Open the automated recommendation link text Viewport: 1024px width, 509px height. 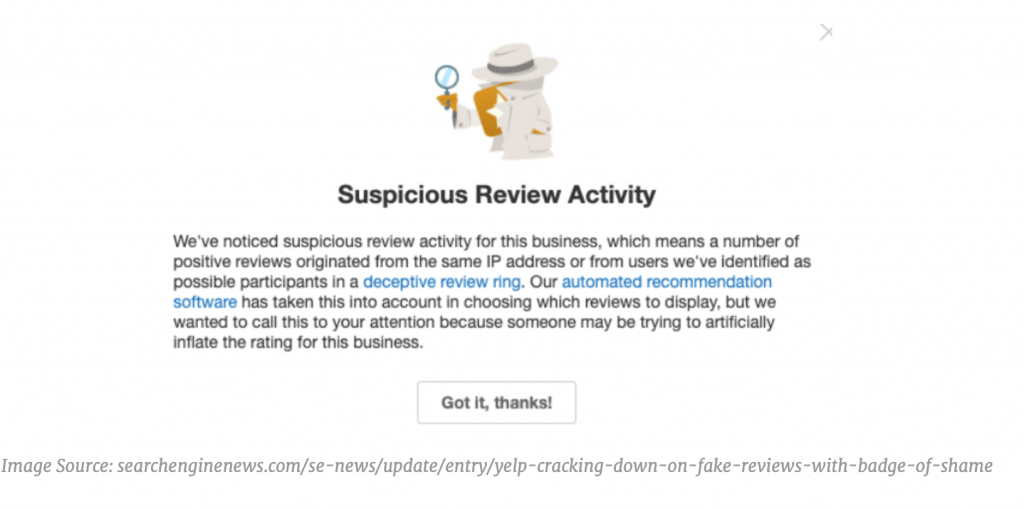click(x=667, y=282)
